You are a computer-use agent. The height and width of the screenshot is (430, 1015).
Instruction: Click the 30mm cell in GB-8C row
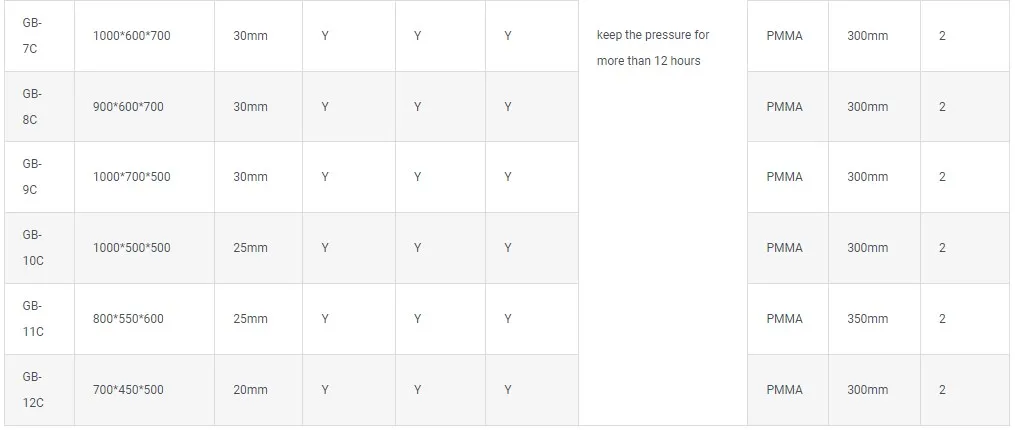pos(250,107)
